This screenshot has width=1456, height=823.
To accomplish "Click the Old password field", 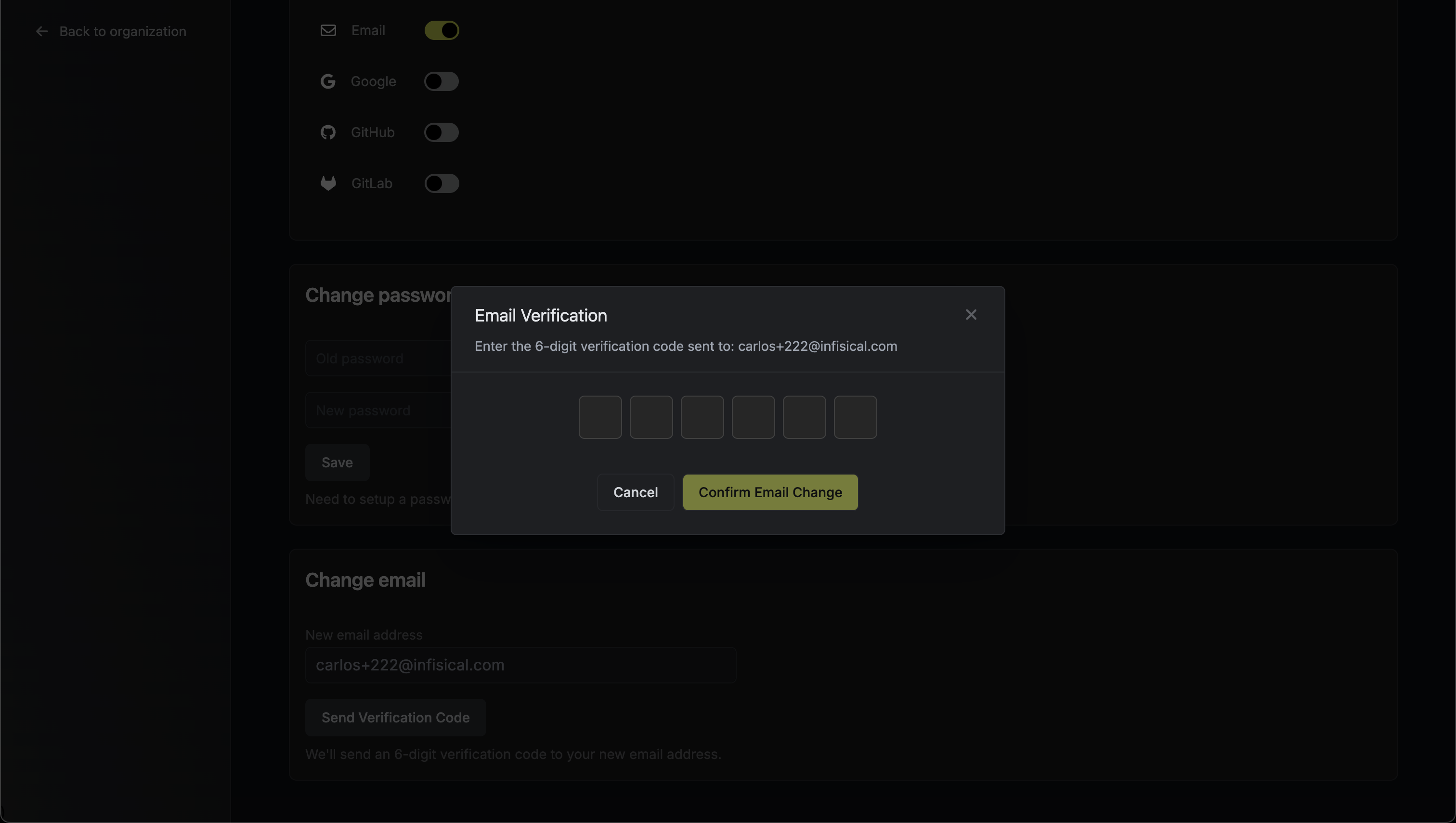I will pyautogui.click(x=378, y=359).
